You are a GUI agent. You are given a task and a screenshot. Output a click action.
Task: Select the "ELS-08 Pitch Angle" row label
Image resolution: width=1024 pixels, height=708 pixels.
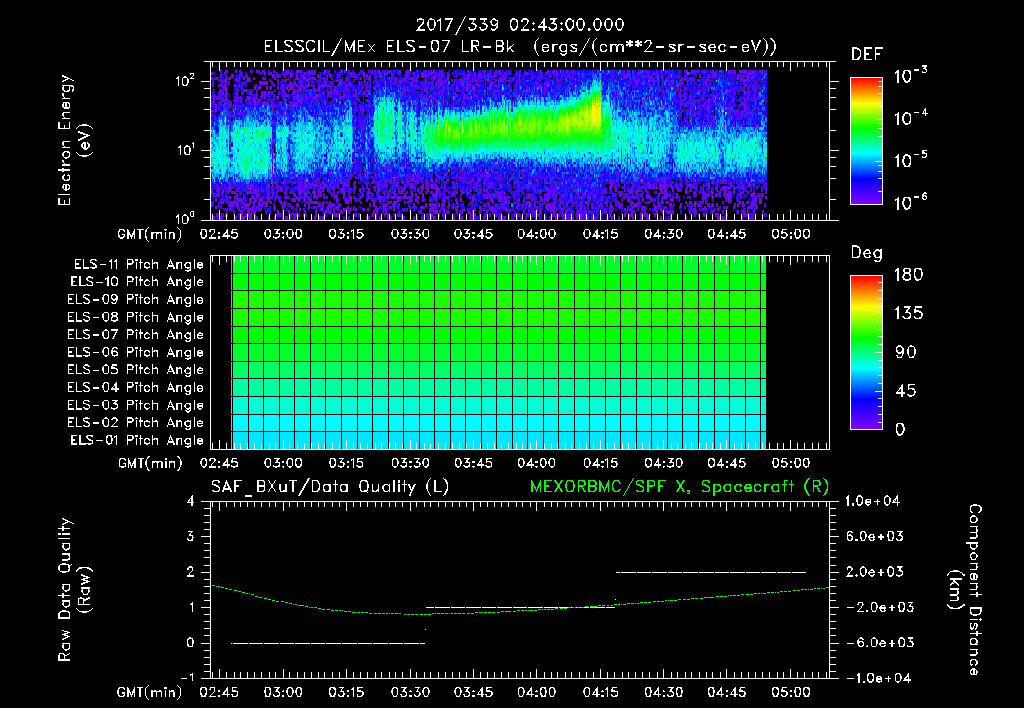click(x=136, y=317)
